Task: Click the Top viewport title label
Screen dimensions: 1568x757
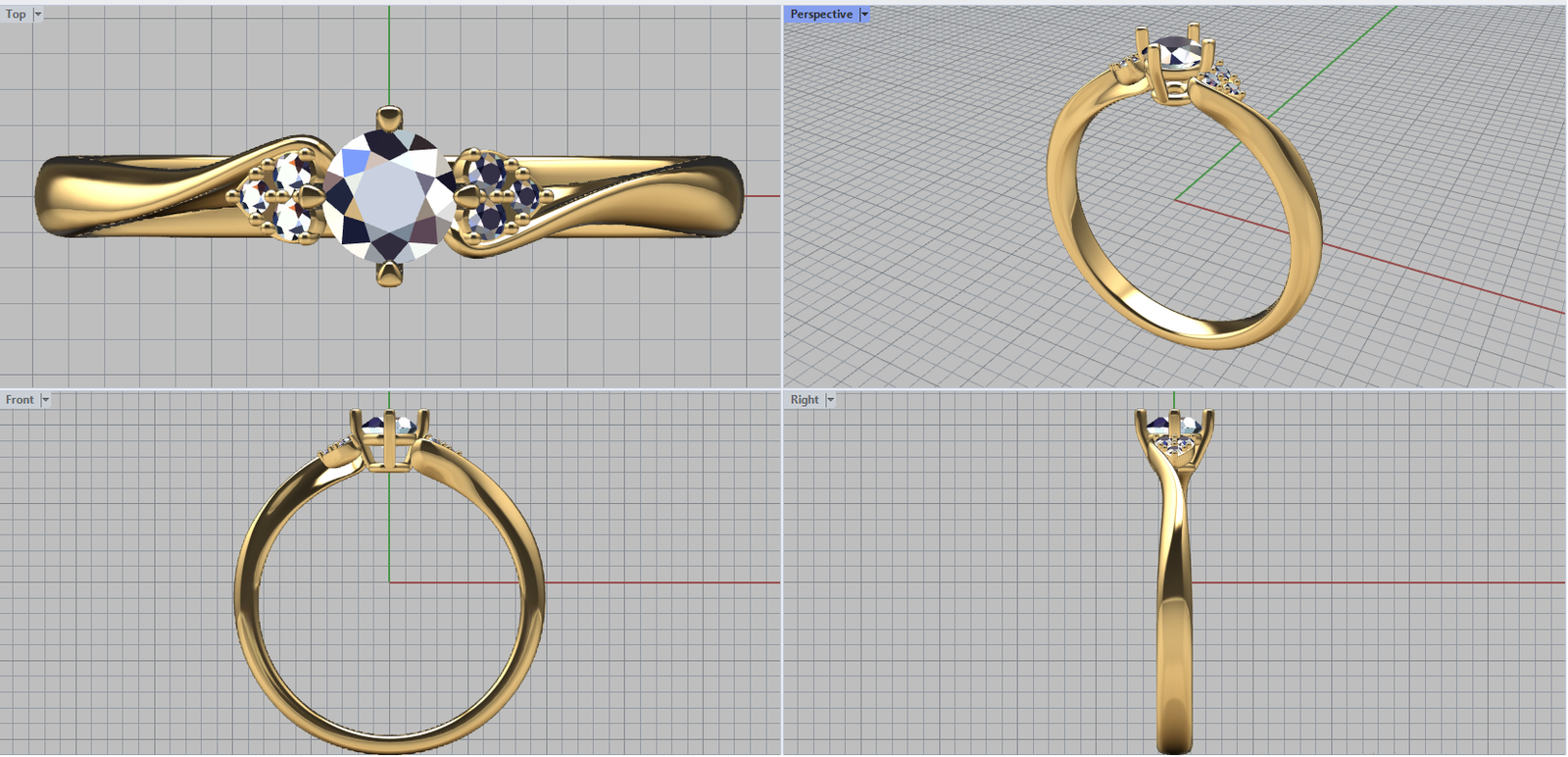Action: 16,14
